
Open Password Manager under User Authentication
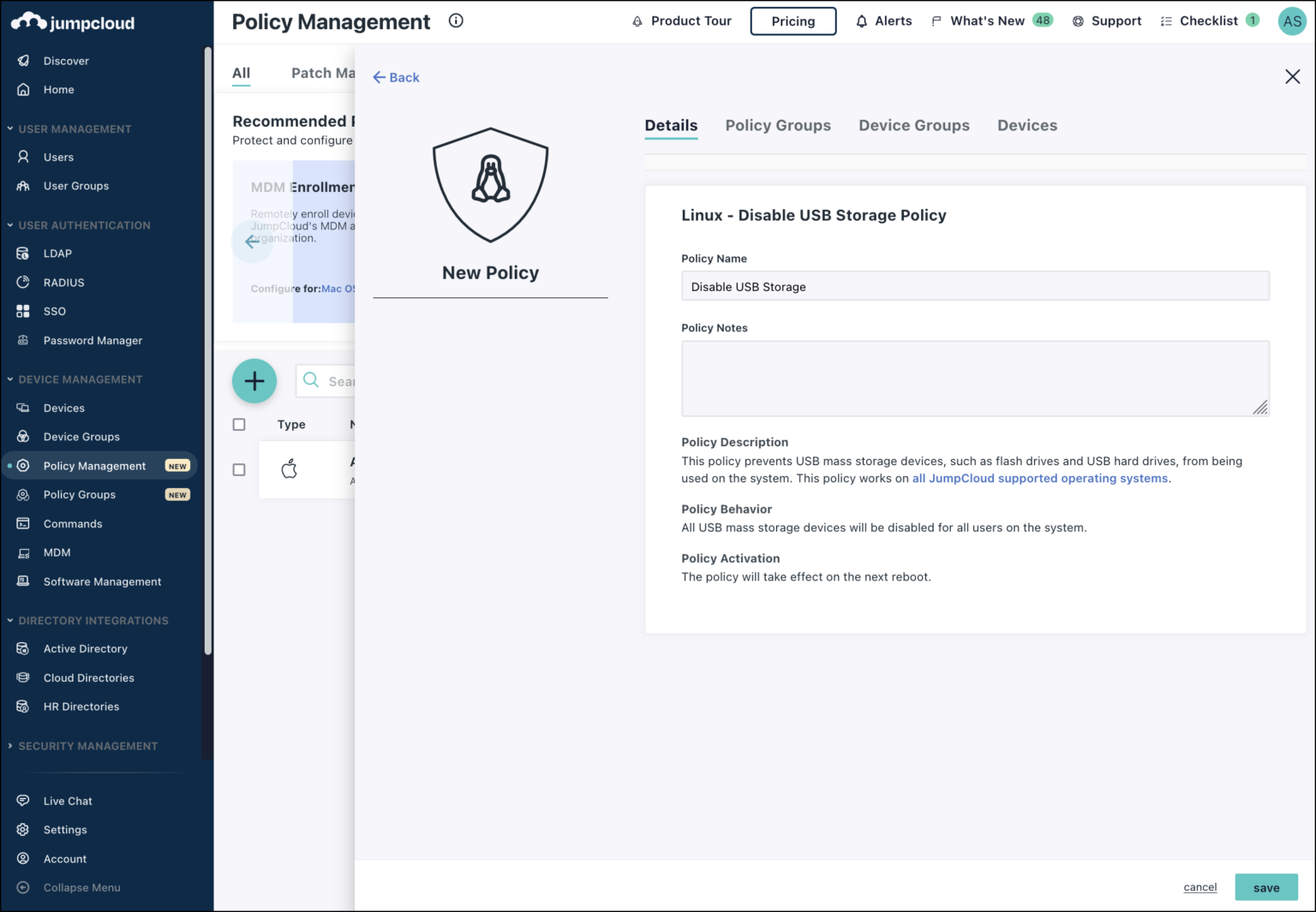[93, 340]
